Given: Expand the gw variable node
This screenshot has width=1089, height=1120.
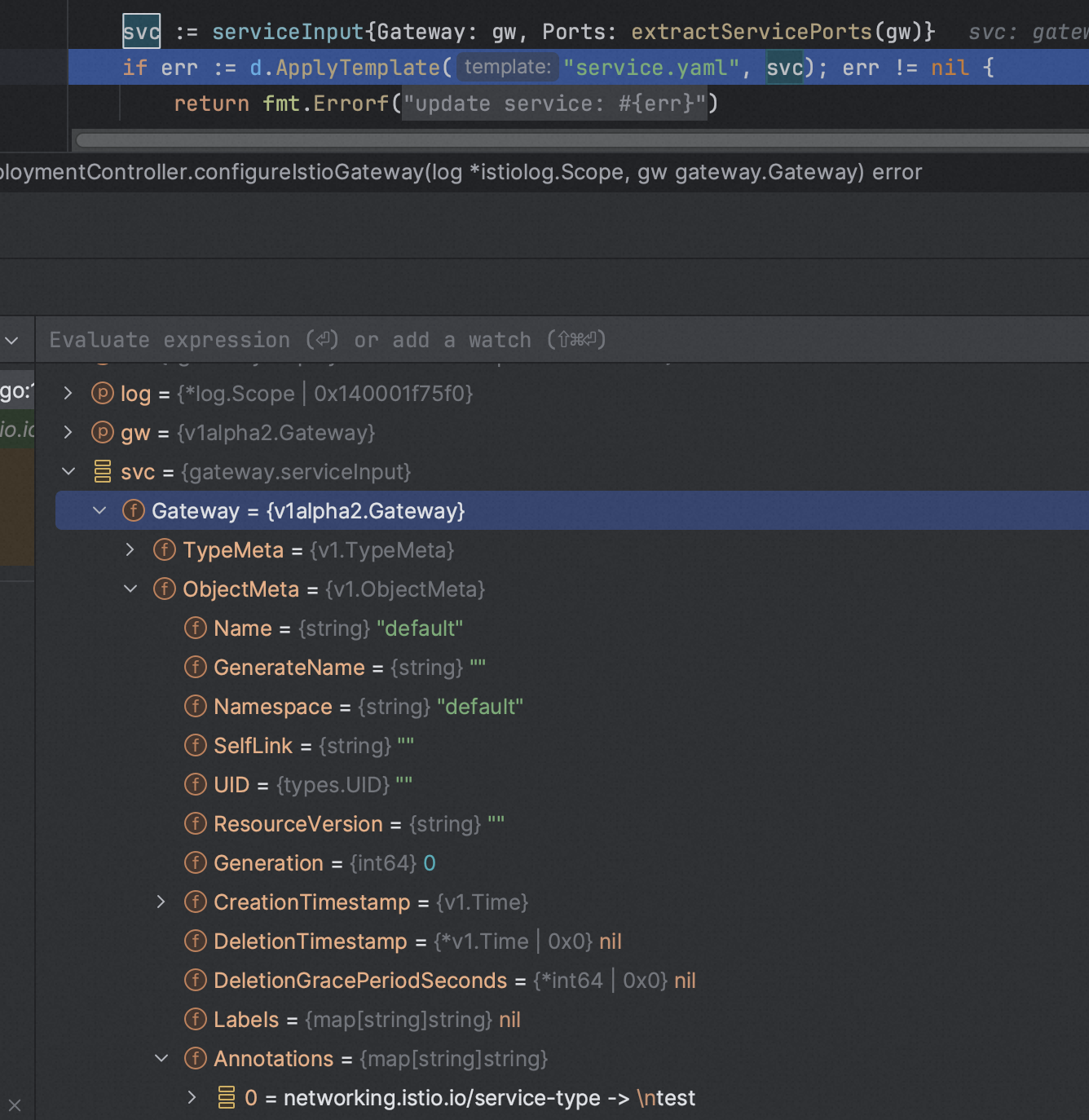Looking at the screenshot, I should pyautogui.click(x=68, y=433).
